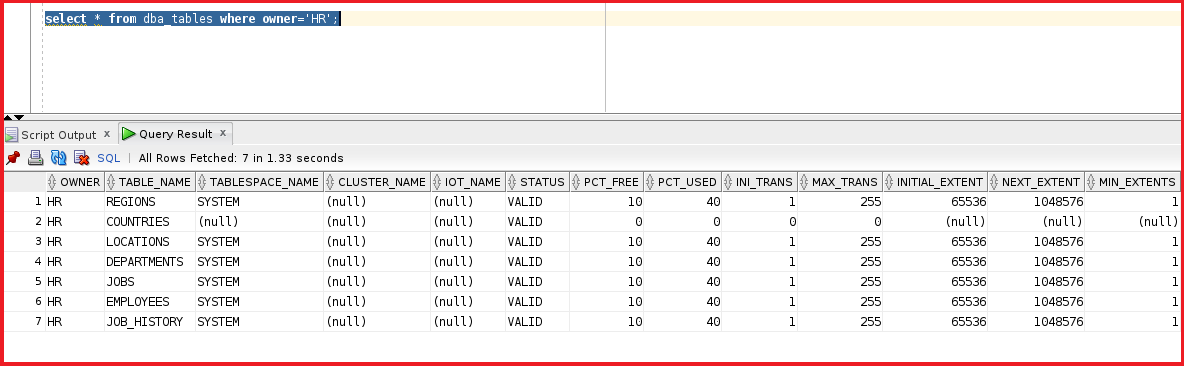Click the 1048576 NEXT_EXTENT cell for JOBS
The image size is (1184, 366).
tap(1036, 281)
